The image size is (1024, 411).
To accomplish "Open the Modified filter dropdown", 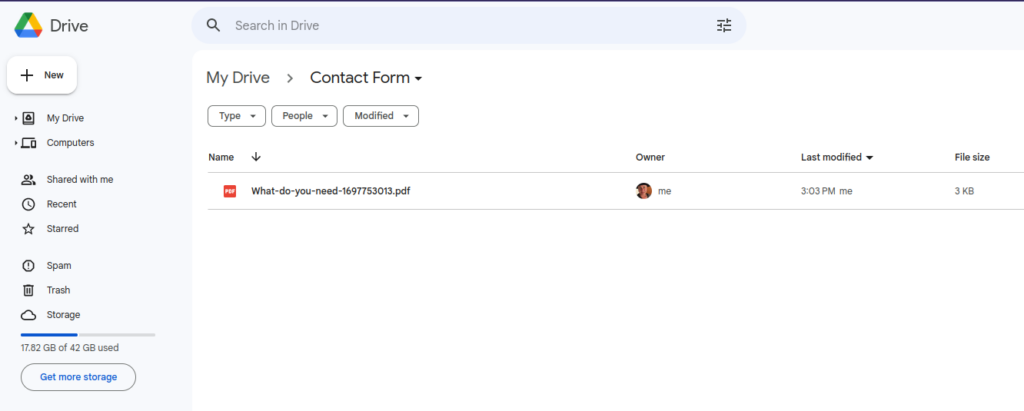I will pyautogui.click(x=381, y=116).
